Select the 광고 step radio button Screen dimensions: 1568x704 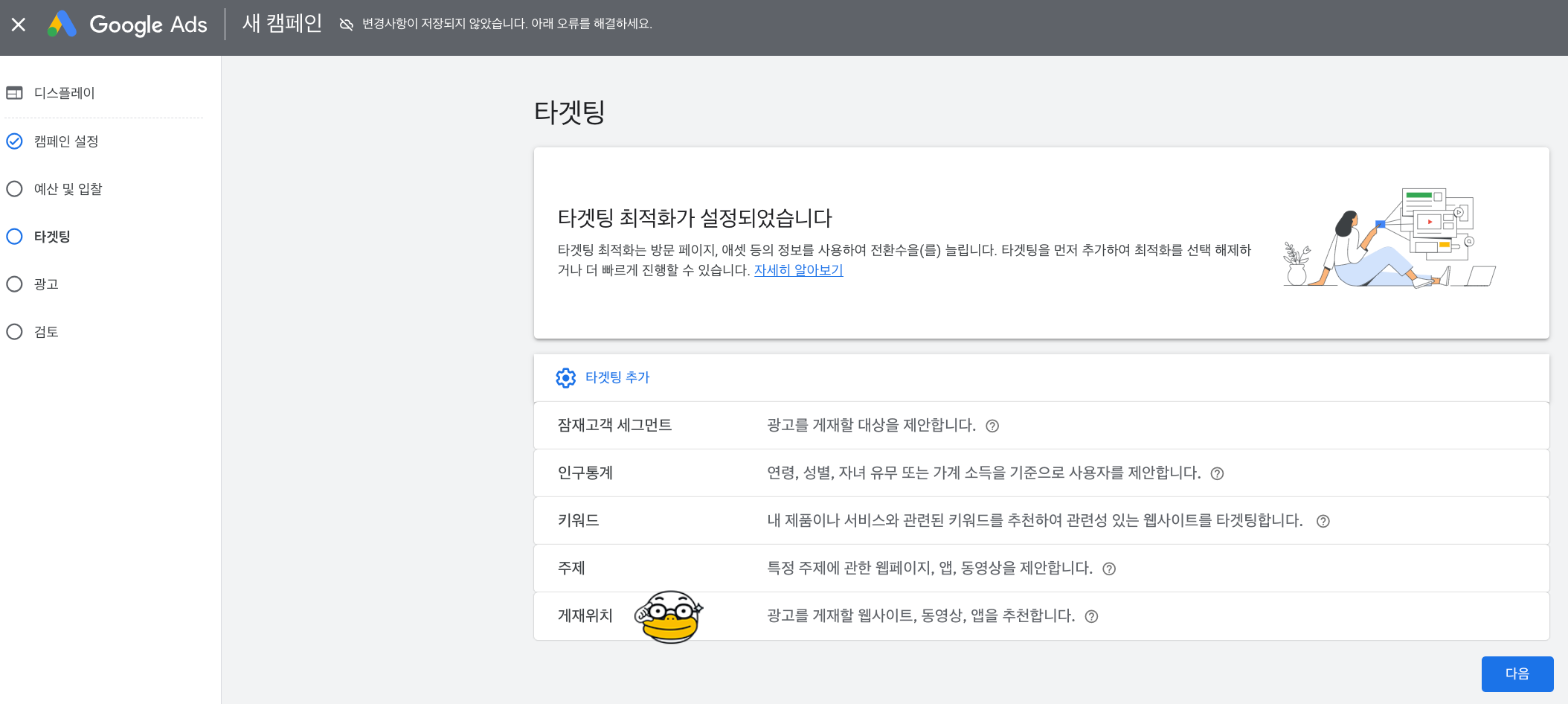(14, 284)
